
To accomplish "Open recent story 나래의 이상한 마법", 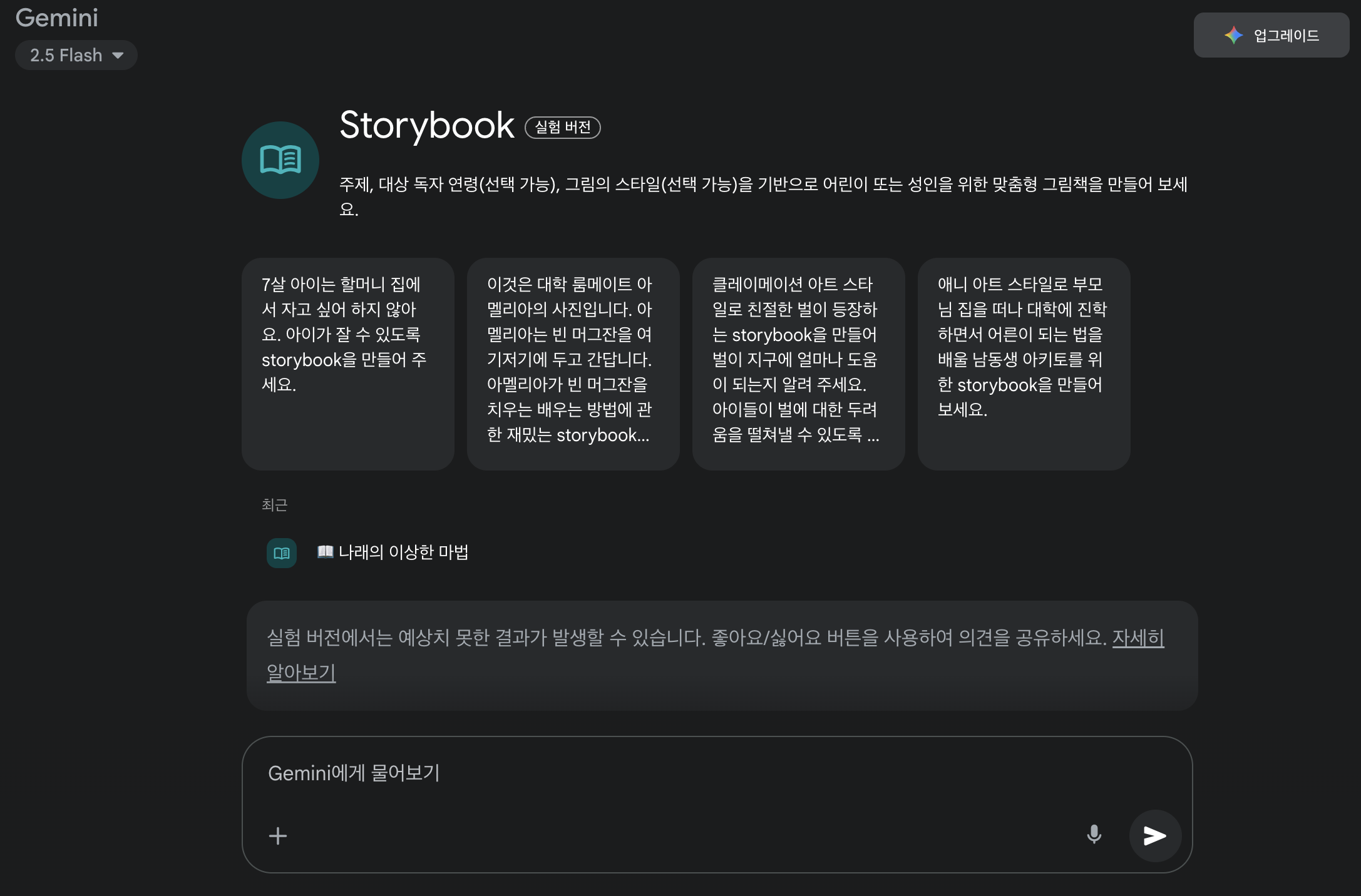I will click(403, 552).
